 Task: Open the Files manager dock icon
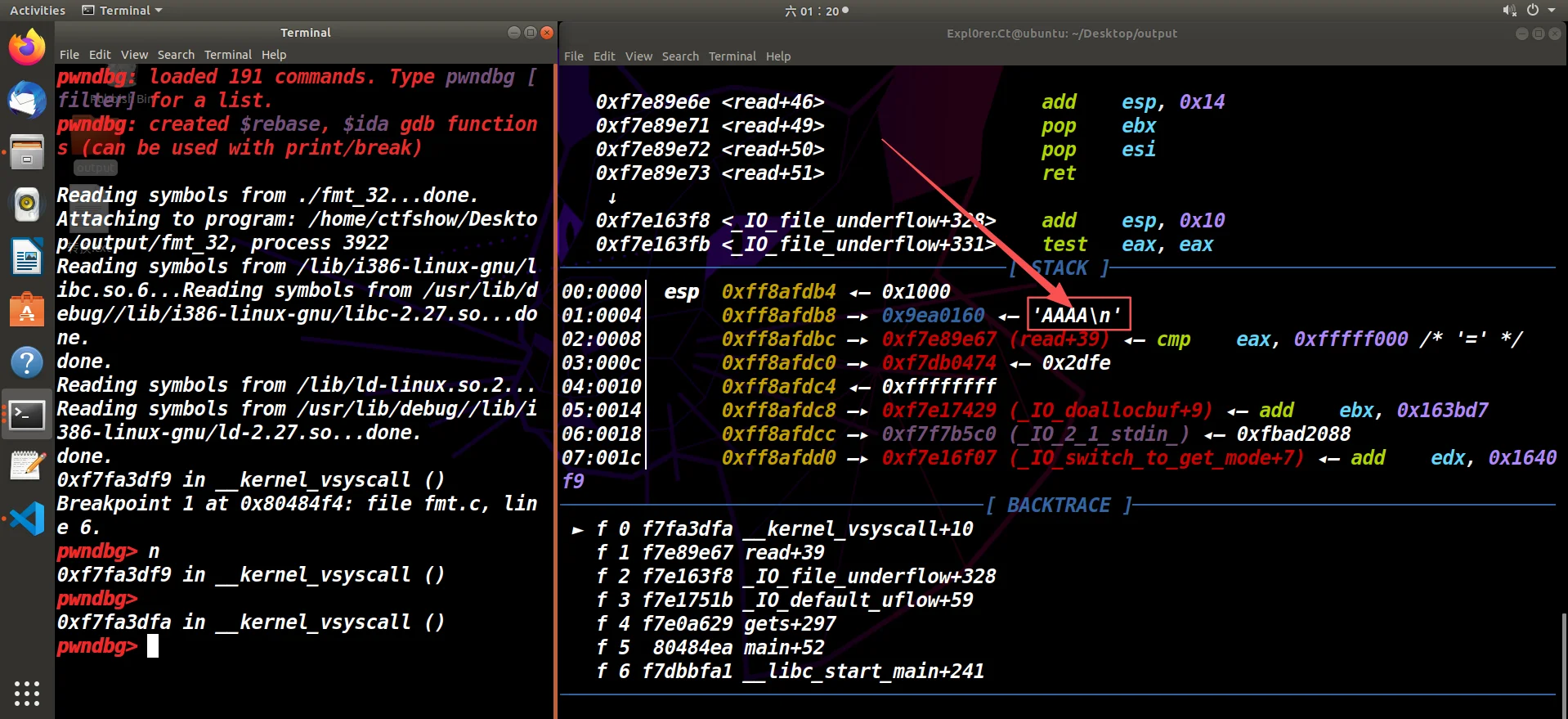pos(27,152)
